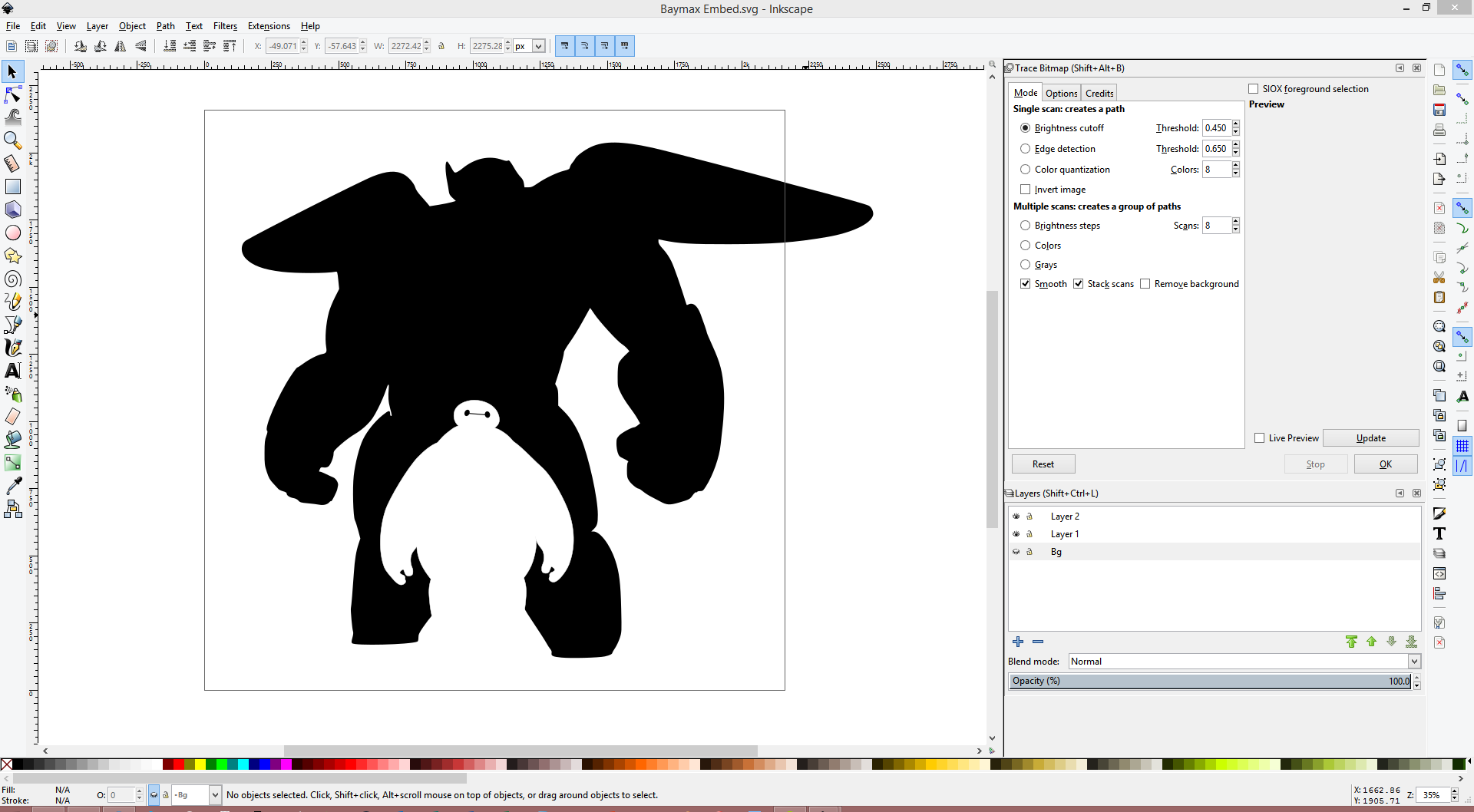Select the Paint bucket fill tool
Viewport: 1474px width, 812px height.
click(12, 440)
